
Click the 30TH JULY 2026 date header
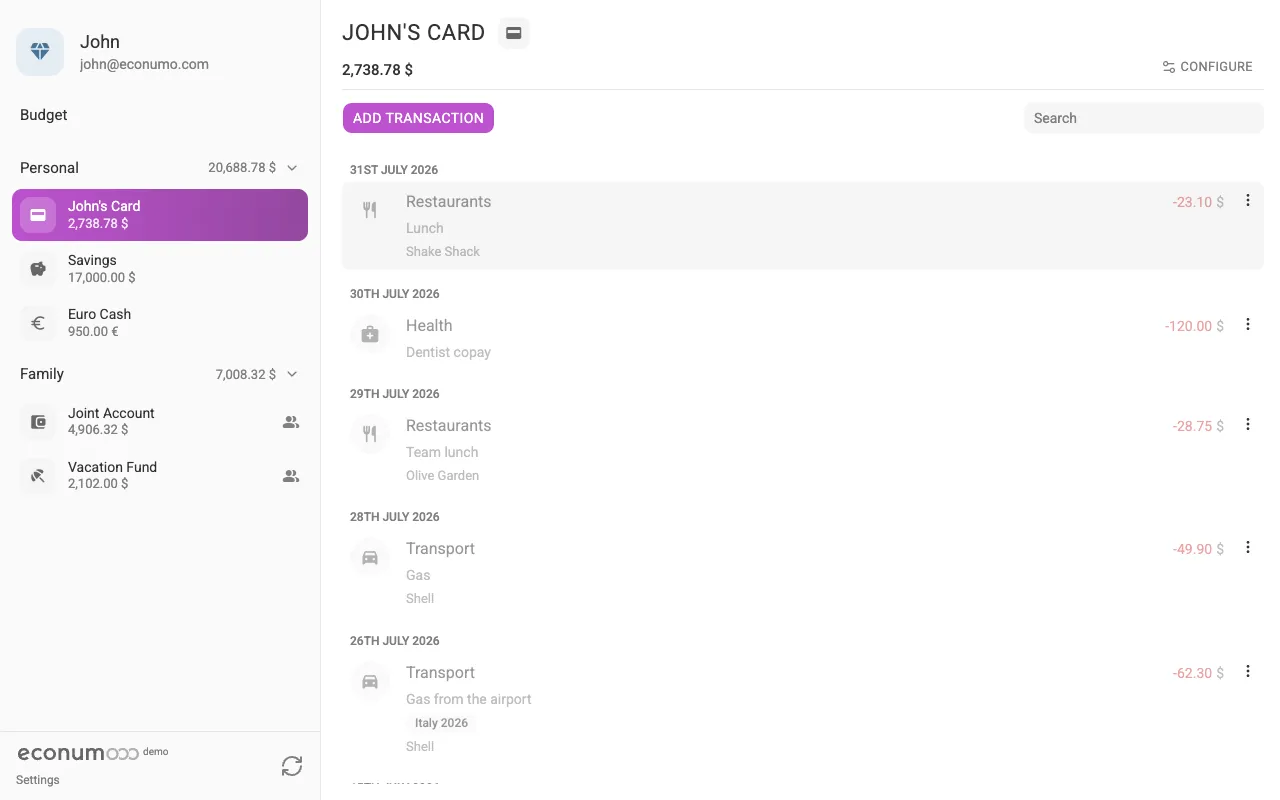coord(395,294)
